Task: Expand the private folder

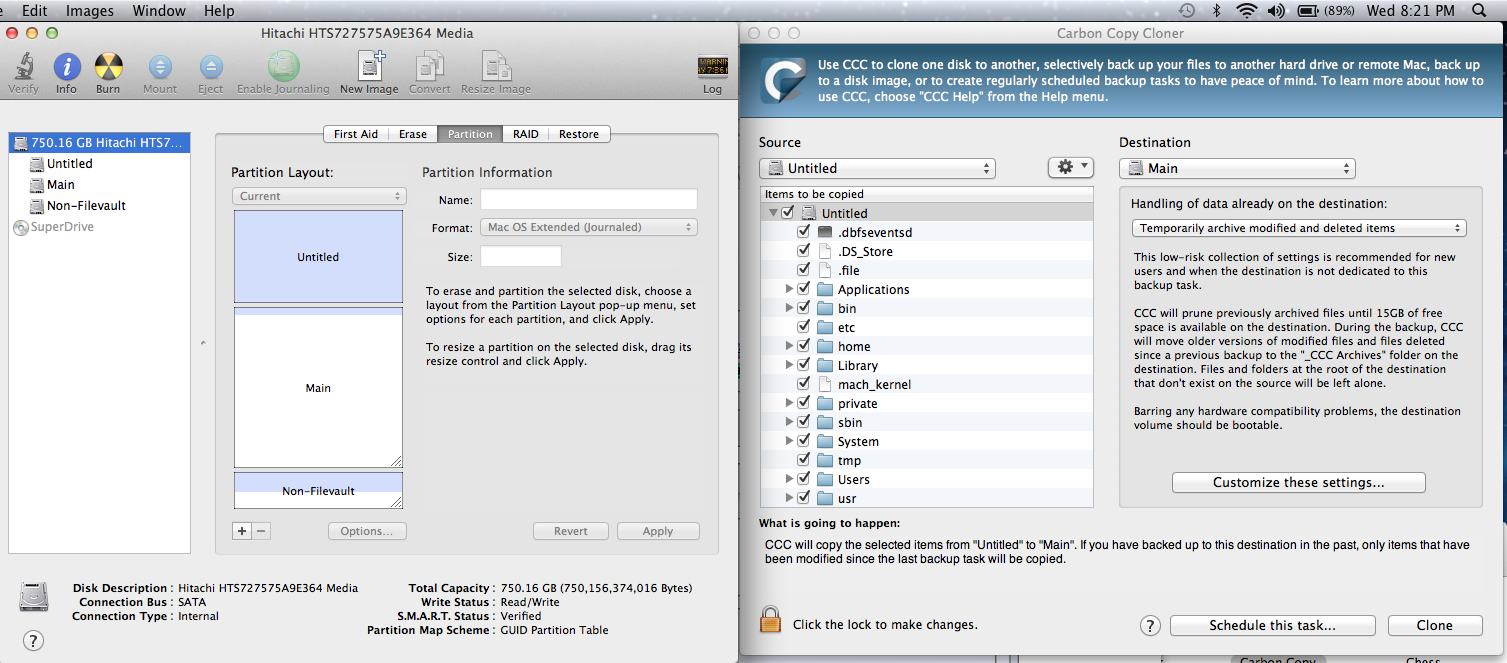Action: [789, 403]
